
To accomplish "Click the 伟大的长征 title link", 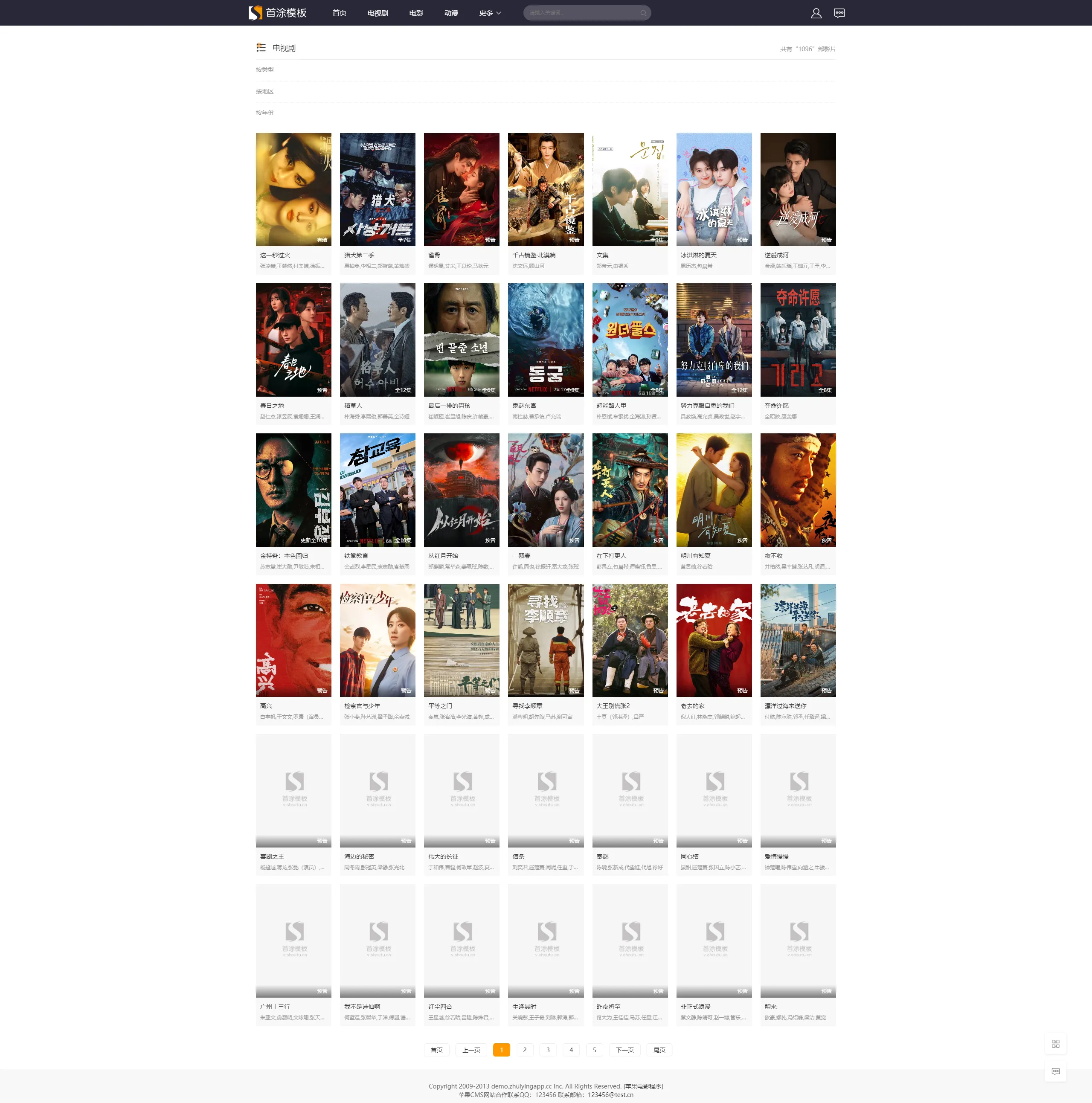I will (444, 856).
